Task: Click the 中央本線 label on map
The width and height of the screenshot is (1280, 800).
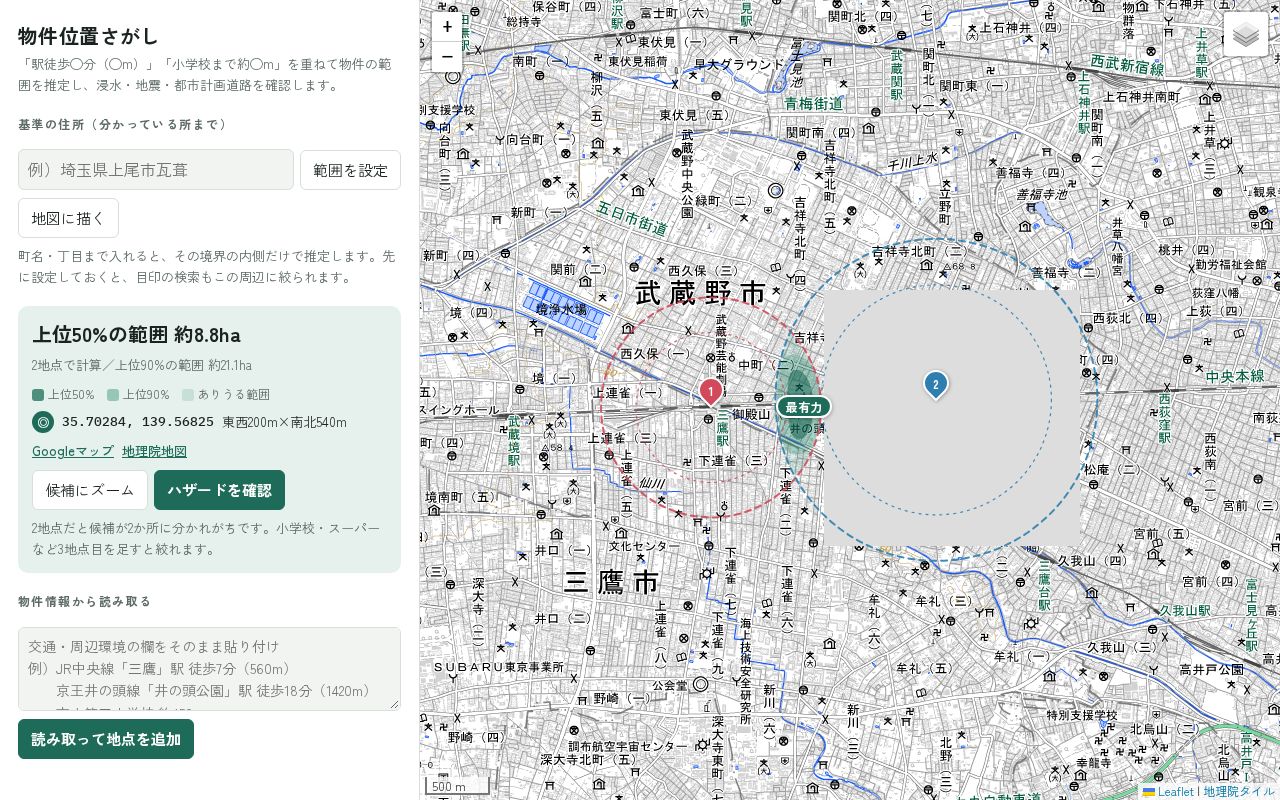Action: point(1235,377)
